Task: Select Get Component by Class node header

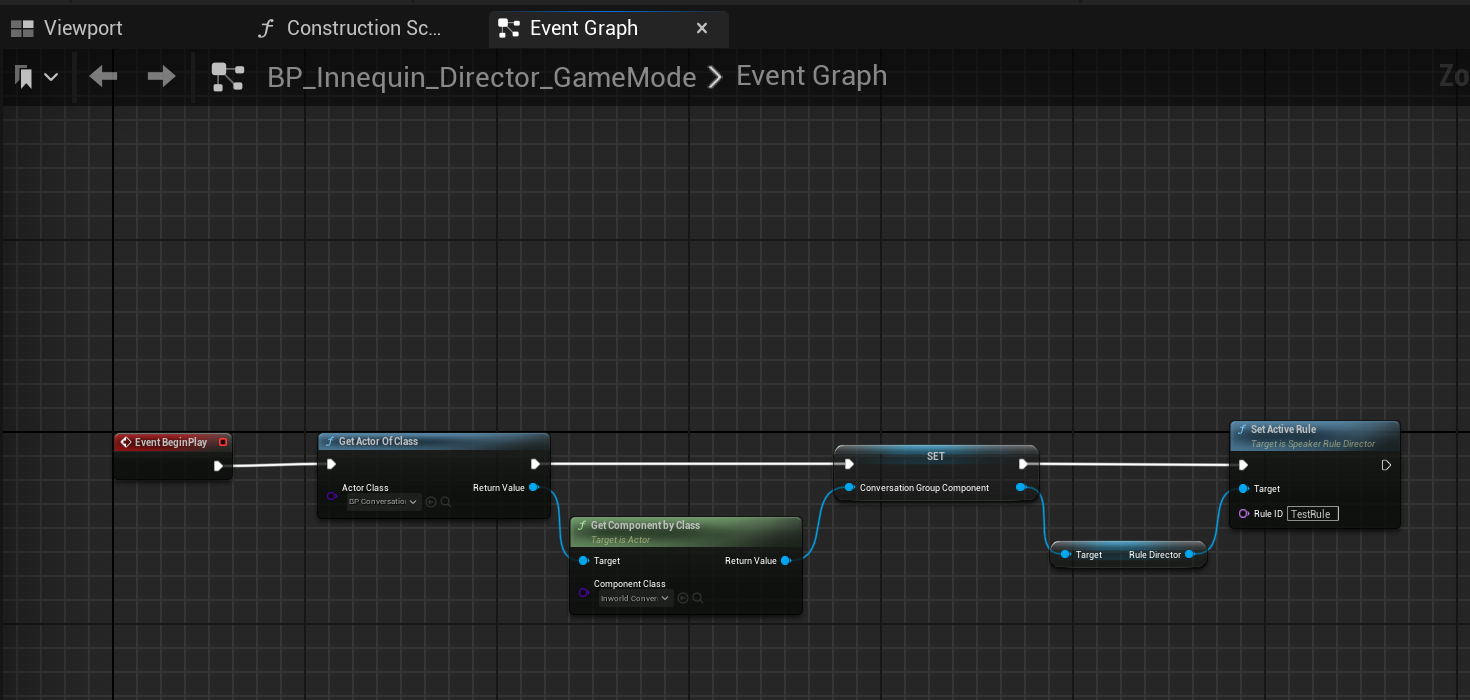Action: (686, 531)
